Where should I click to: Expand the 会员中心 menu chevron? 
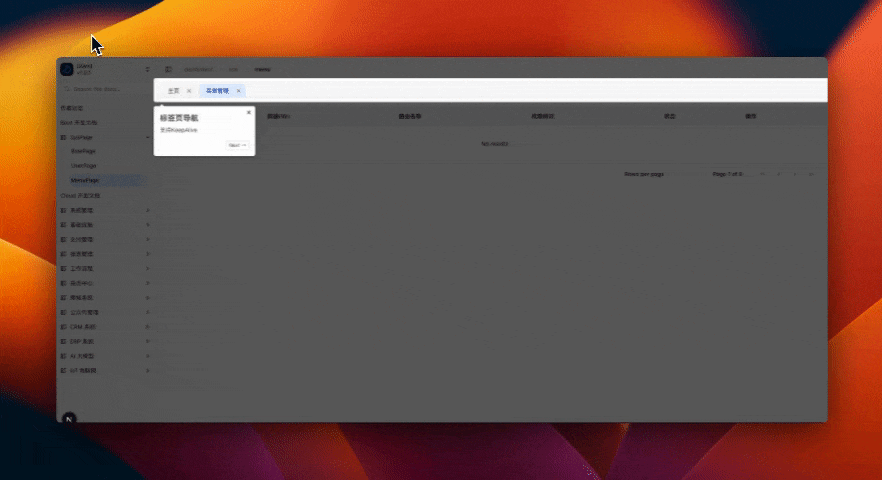pos(147,284)
